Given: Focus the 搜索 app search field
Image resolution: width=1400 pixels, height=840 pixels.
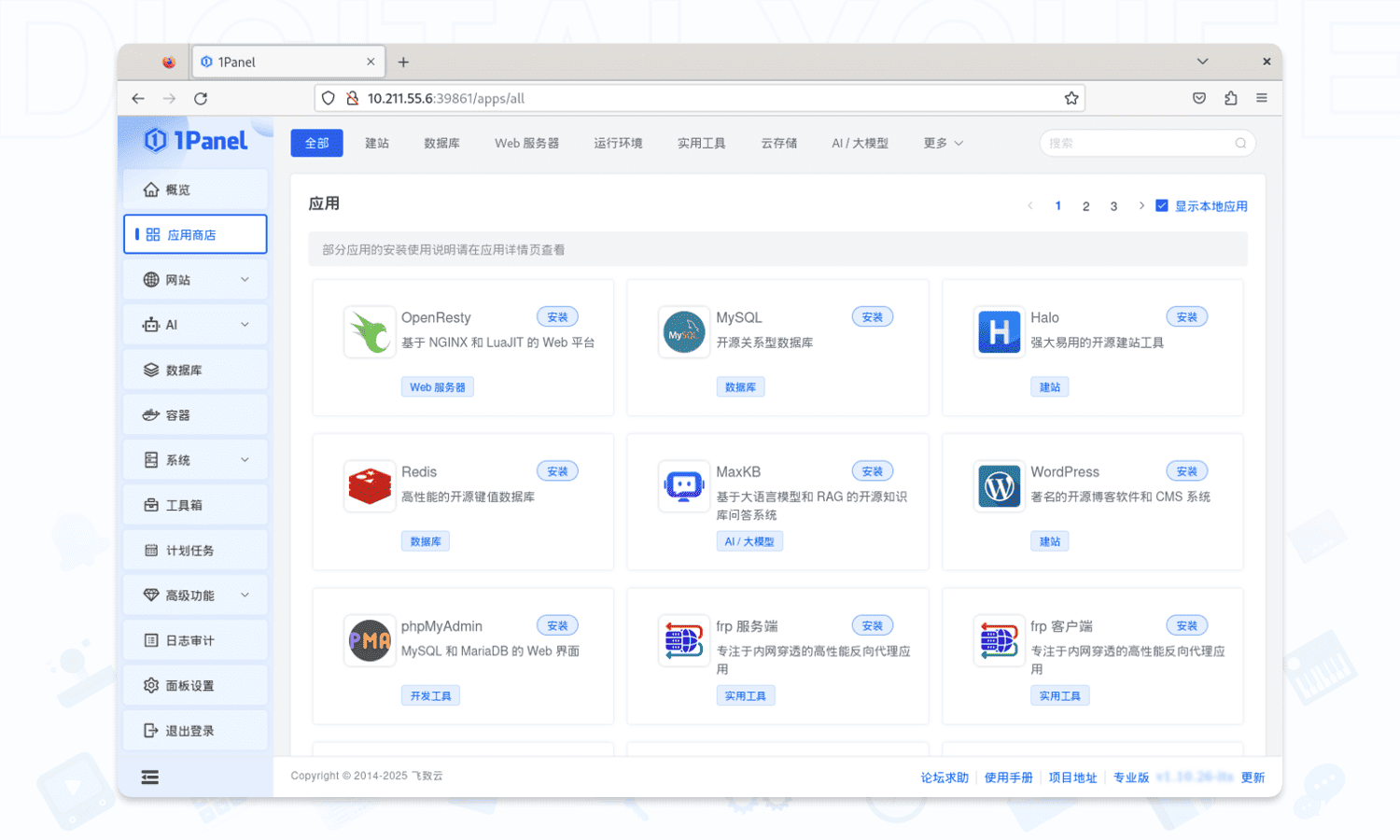Looking at the screenshot, I should pyautogui.click(x=1139, y=143).
